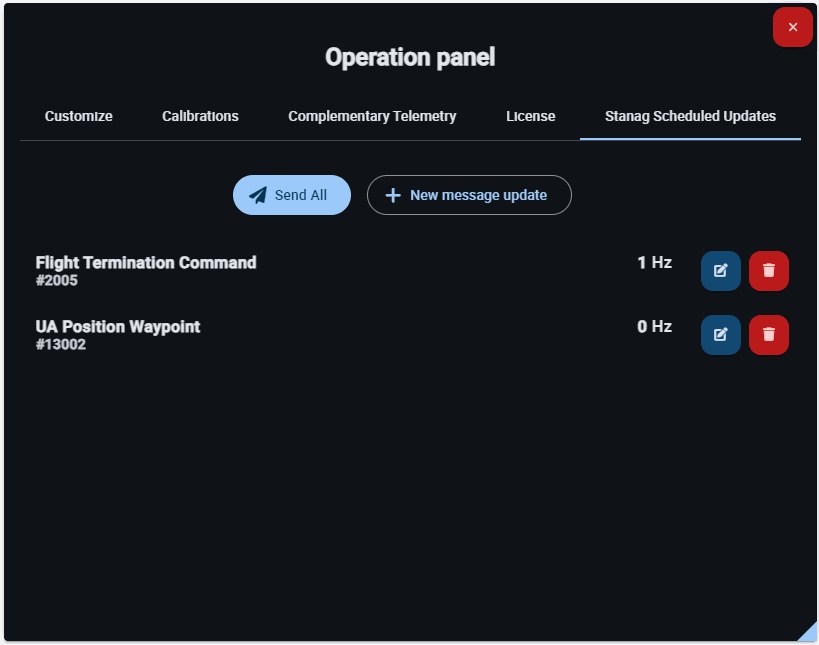819x645 pixels.
Task: Go to Complementary Telemetry tab
Action: tap(372, 116)
